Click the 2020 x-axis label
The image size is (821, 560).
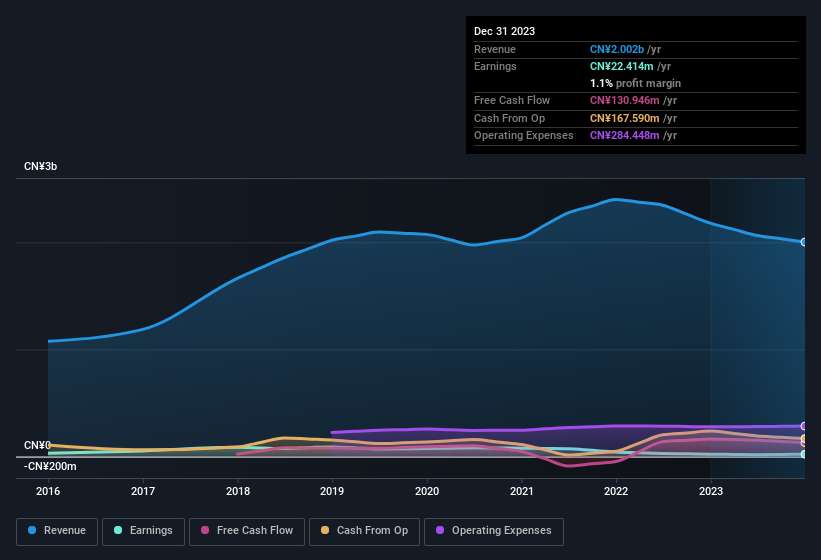pyautogui.click(x=427, y=491)
